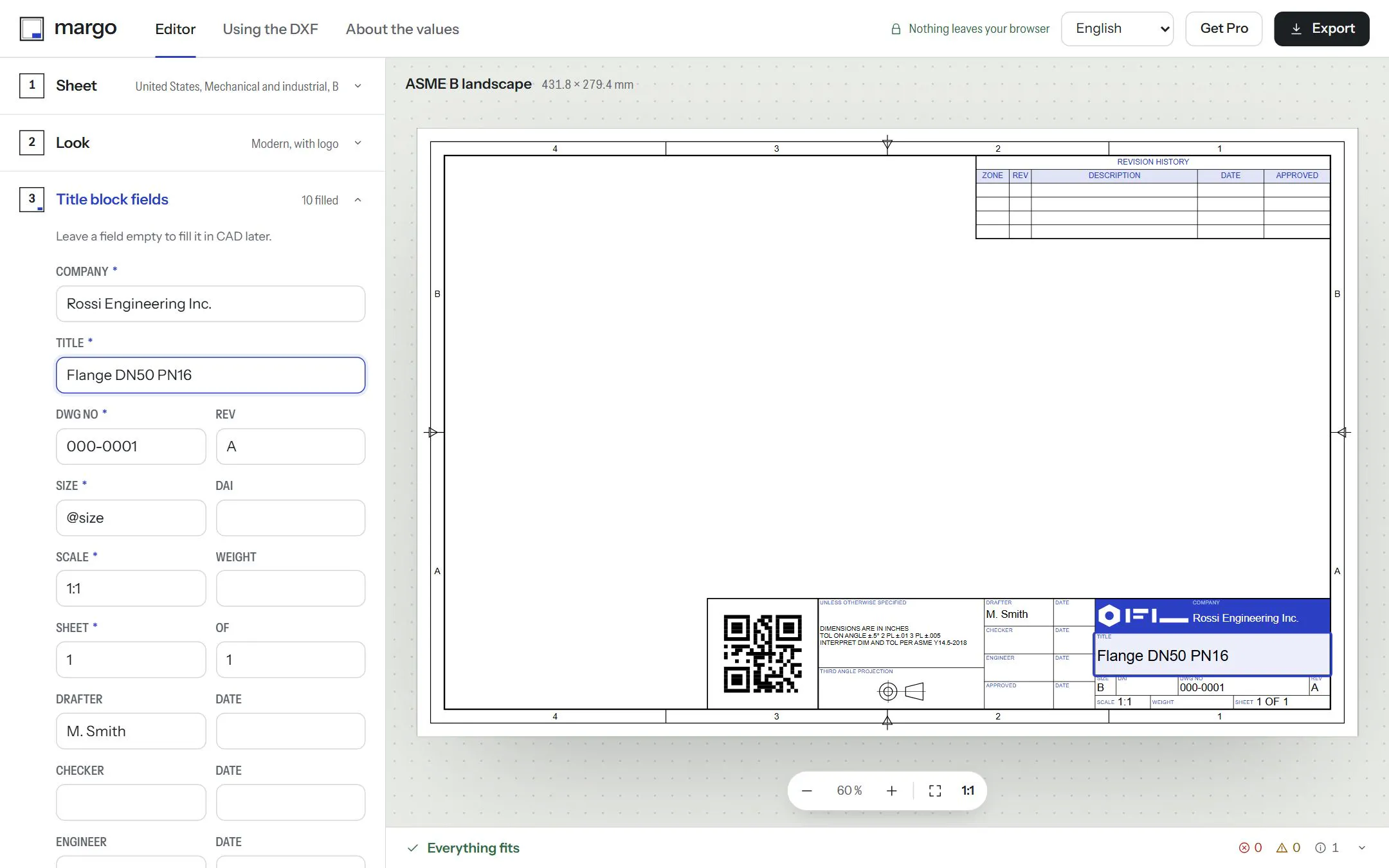Image resolution: width=1389 pixels, height=868 pixels.
Task: Click the DRAFTER date input field
Action: [x=291, y=732]
